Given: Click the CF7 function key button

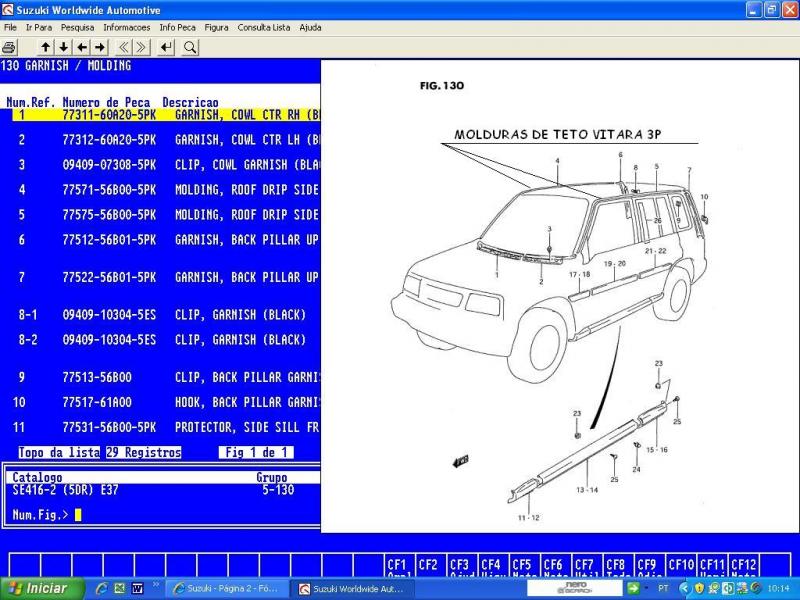Looking at the screenshot, I should (x=586, y=566).
